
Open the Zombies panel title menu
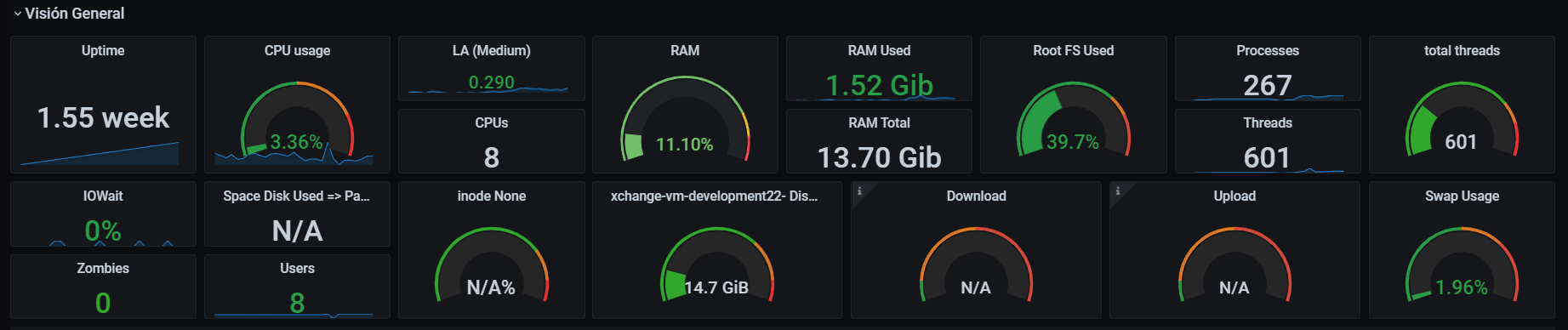click(103, 269)
